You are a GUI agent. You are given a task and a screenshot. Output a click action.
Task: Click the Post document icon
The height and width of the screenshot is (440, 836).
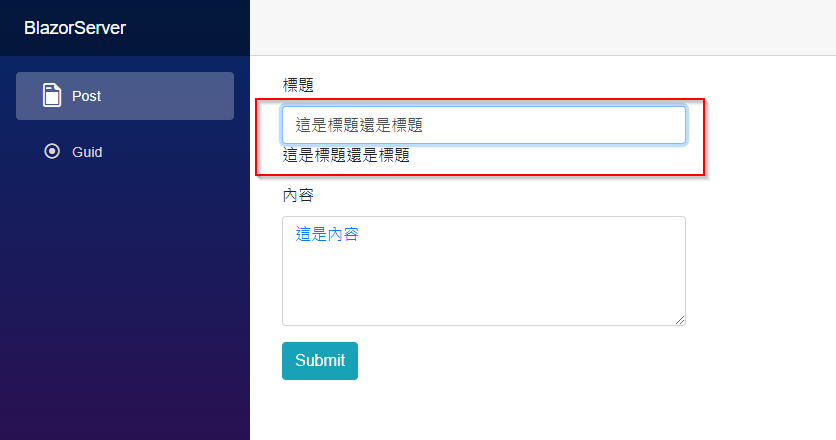tap(52, 95)
